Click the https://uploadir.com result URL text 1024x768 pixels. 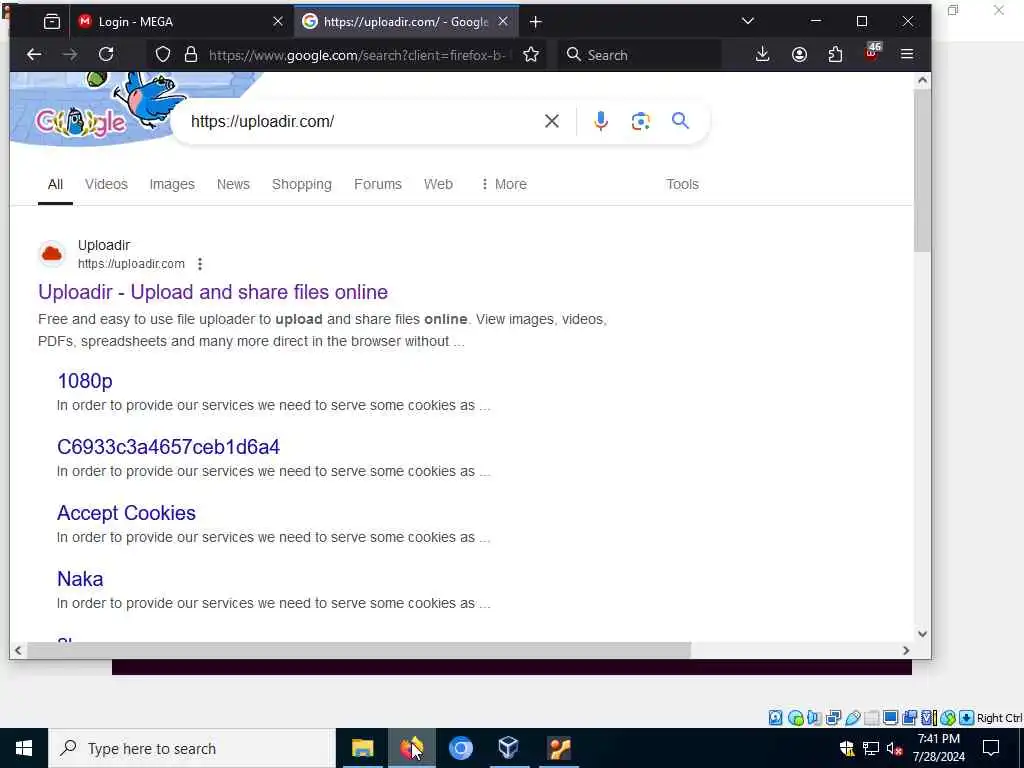tap(131, 264)
